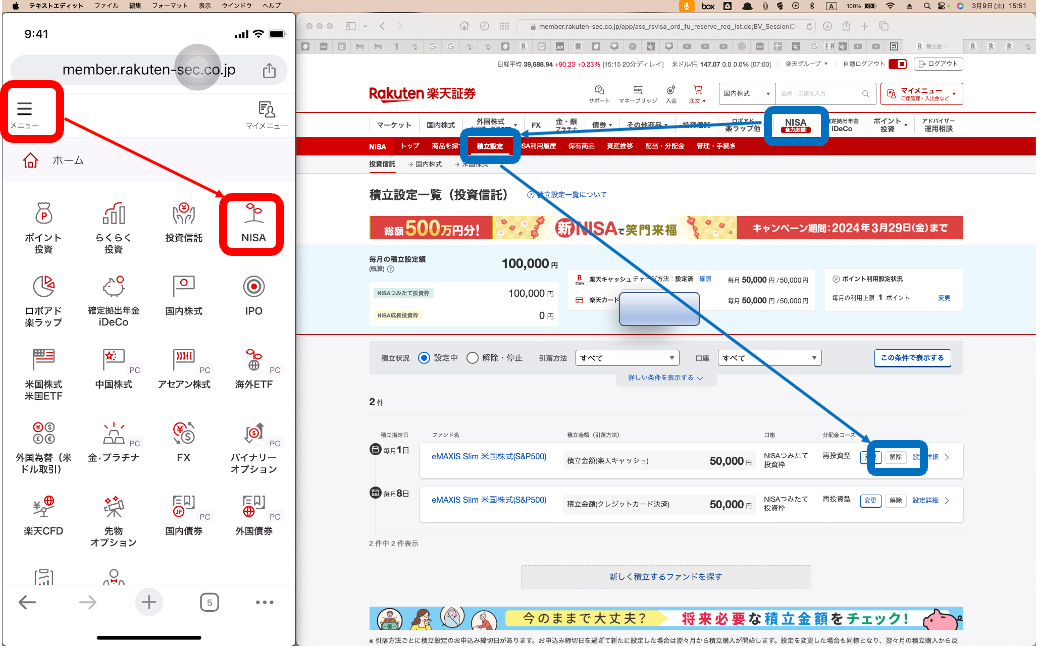
Task: Open らくらく投資 in the phone menu
Action: pos(114,228)
